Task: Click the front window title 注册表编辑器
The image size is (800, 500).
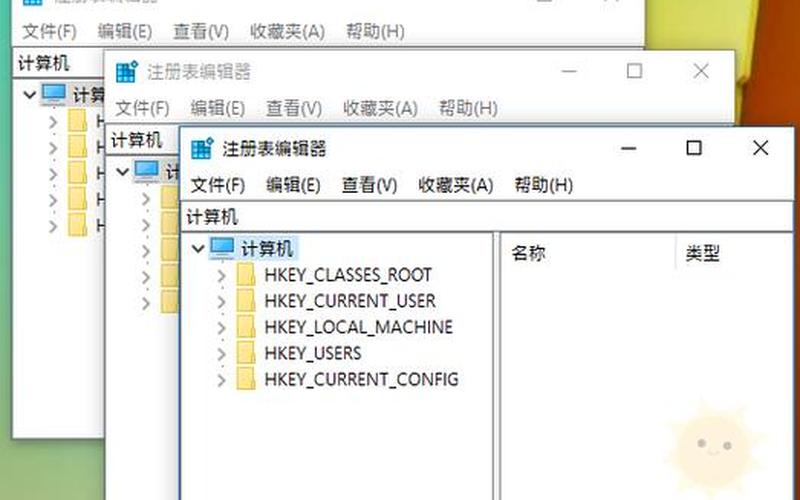Action: pyautogui.click(x=274, y=149)
